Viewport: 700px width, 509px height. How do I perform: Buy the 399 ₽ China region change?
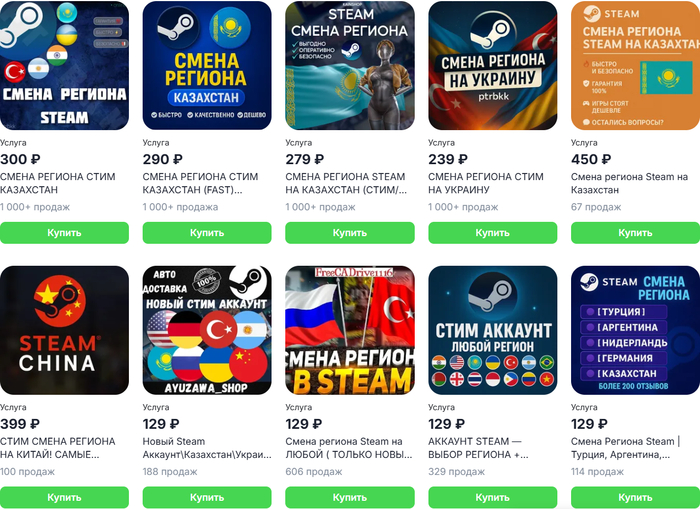(64, 497)
